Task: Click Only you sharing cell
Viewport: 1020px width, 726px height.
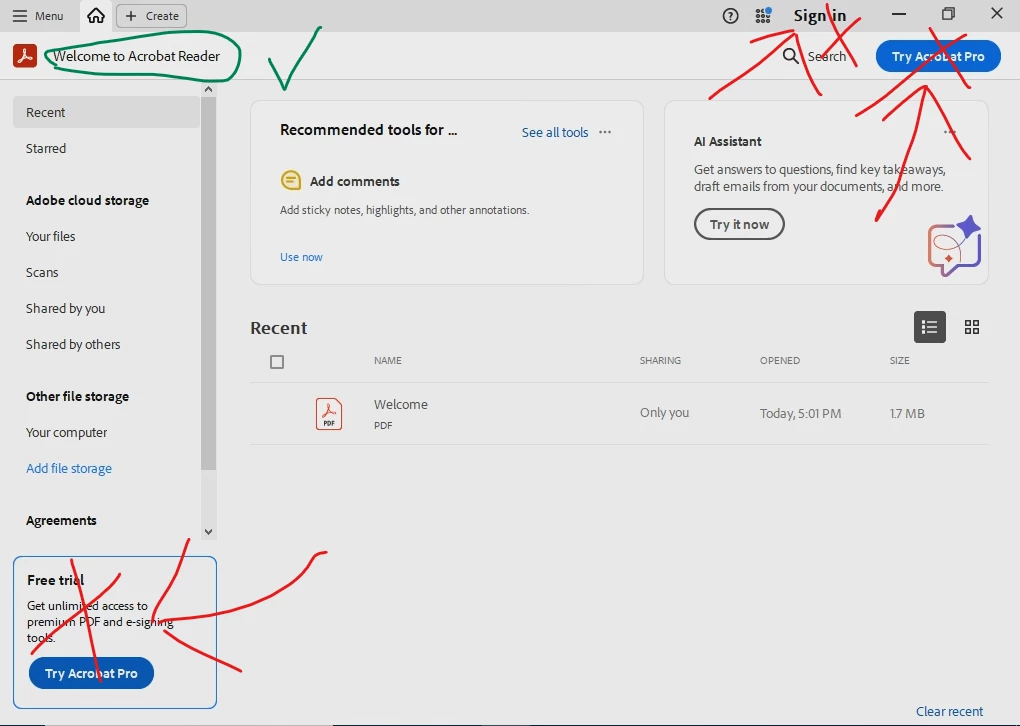Action: point(664,412)
